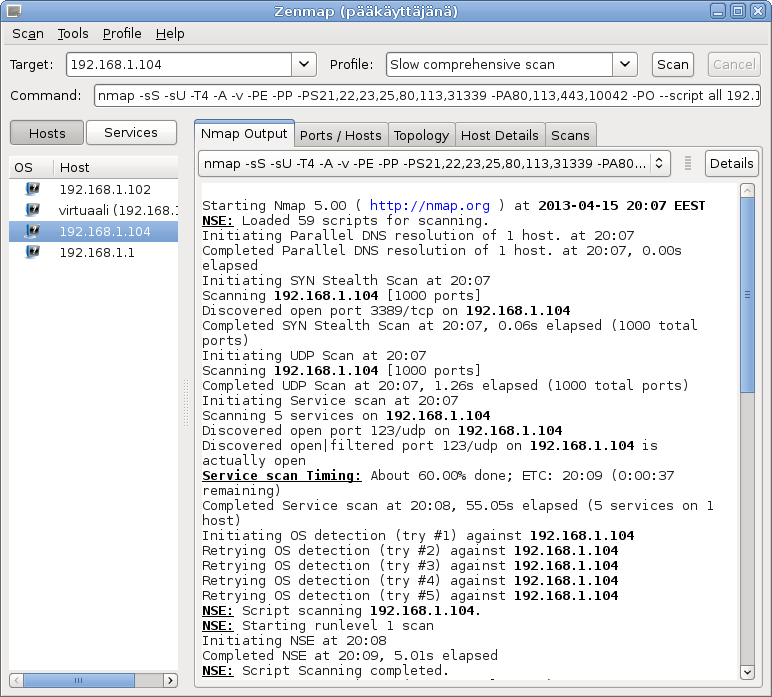Minimize the Zenmap window
Viewport: 772px width, 697px height.
718,11
